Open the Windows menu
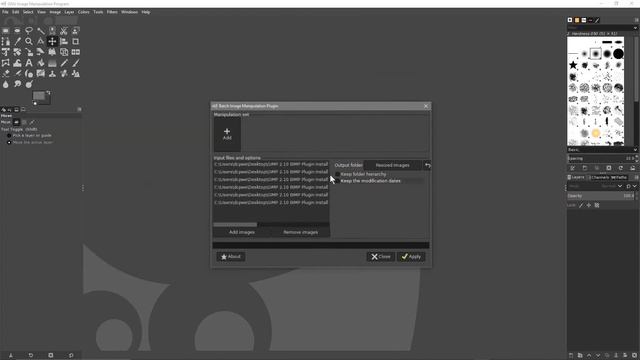The width and height of the screenshot is (640, 360). [x=129, y=12]
